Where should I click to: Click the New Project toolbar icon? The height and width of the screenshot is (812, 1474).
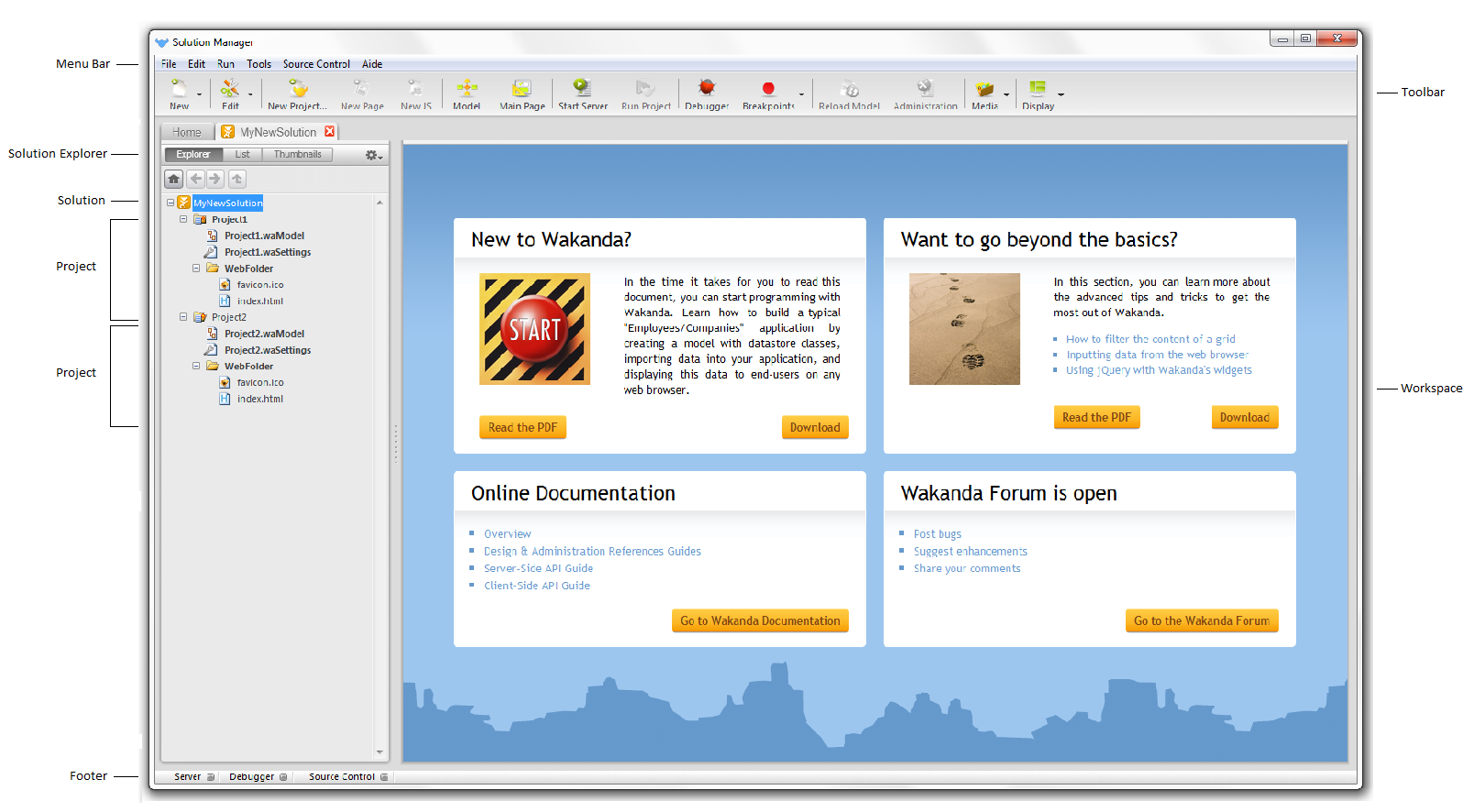click(x=297, y=88)
